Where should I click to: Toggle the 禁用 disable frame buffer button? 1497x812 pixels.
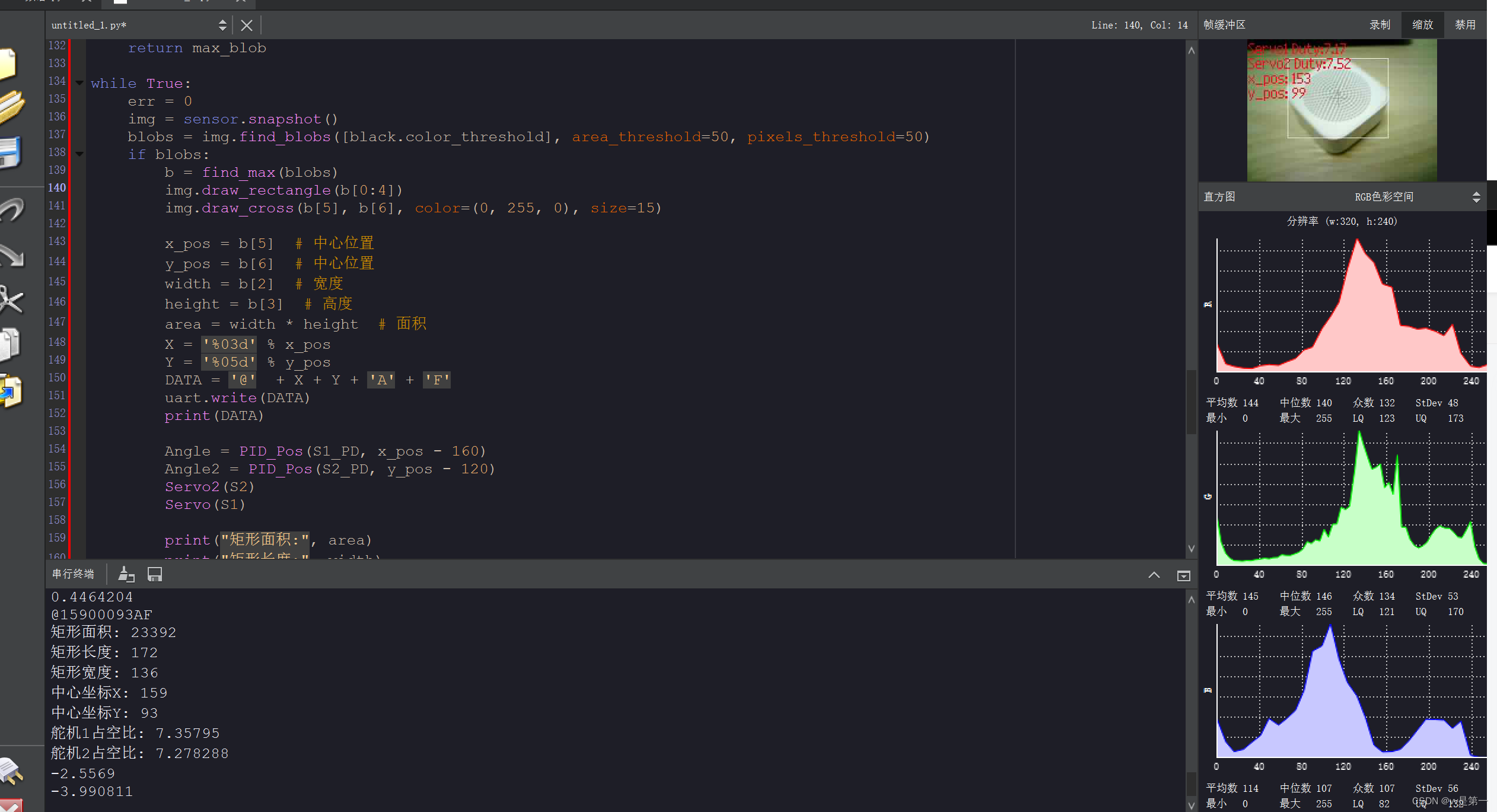pyautogui.click(x=1464, y=25)
